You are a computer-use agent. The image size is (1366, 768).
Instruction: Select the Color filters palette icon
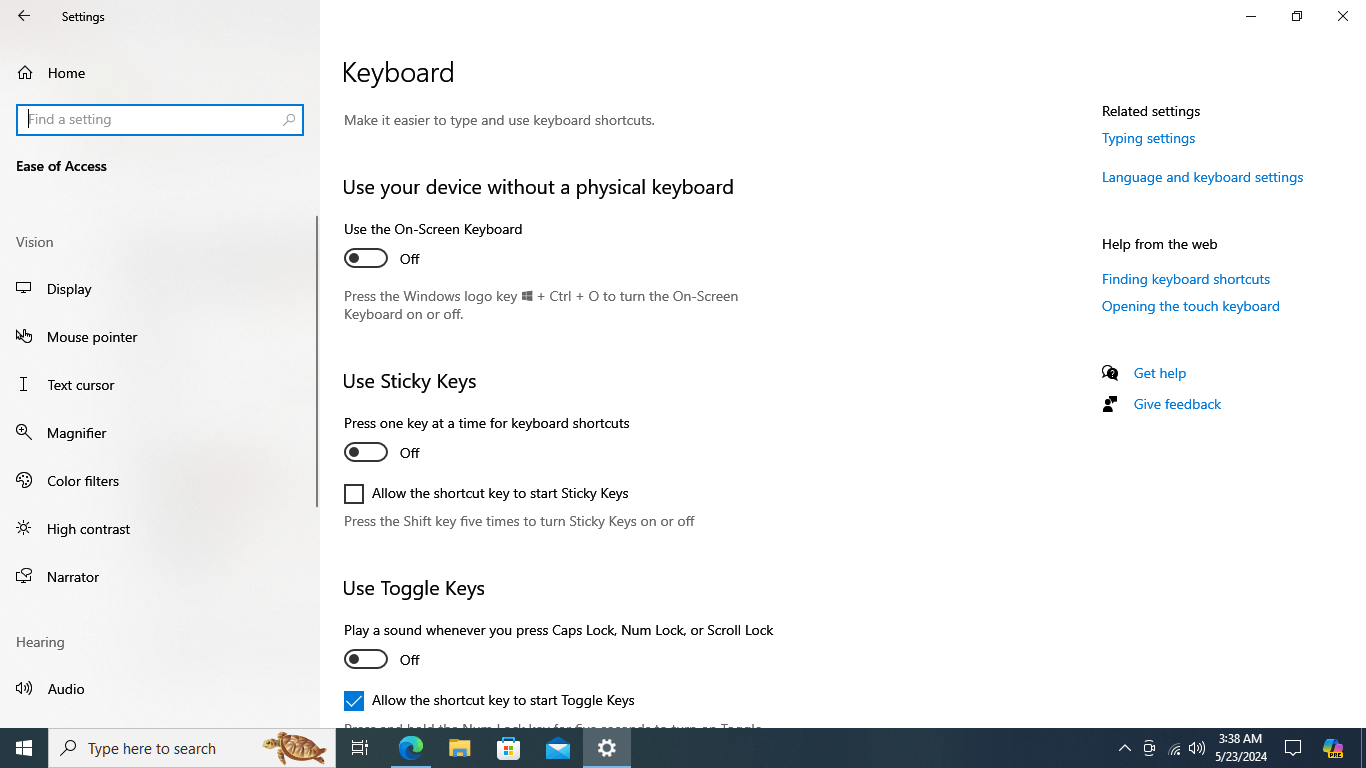pyautogui.click(x=24, y=481)
